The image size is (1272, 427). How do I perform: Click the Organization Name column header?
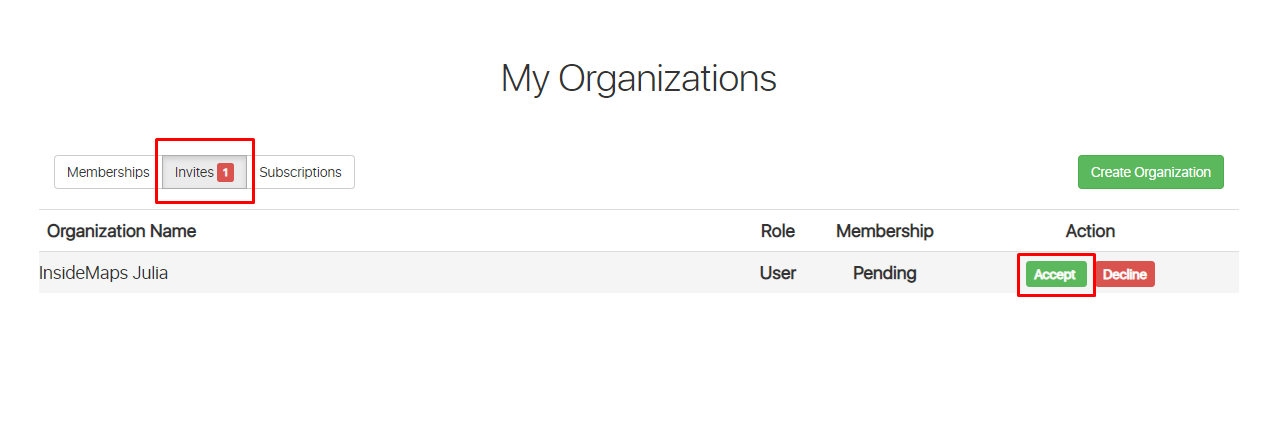[121, 231]
